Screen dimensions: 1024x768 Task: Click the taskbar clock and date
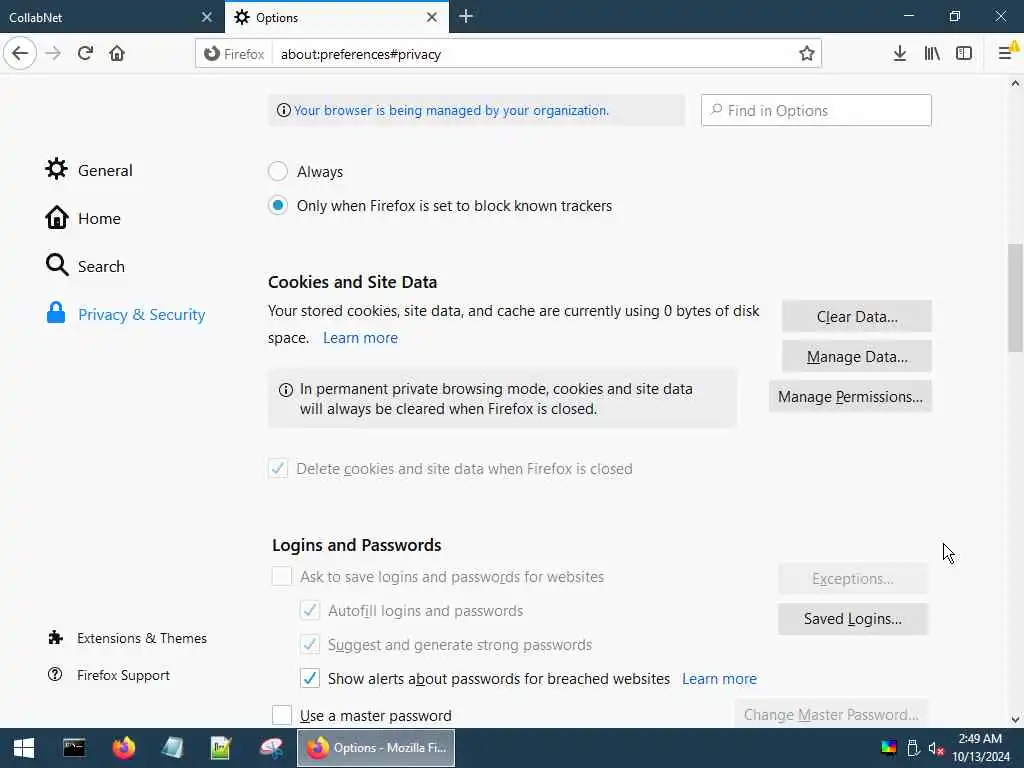pyautogui.click(x=980, y=748)
